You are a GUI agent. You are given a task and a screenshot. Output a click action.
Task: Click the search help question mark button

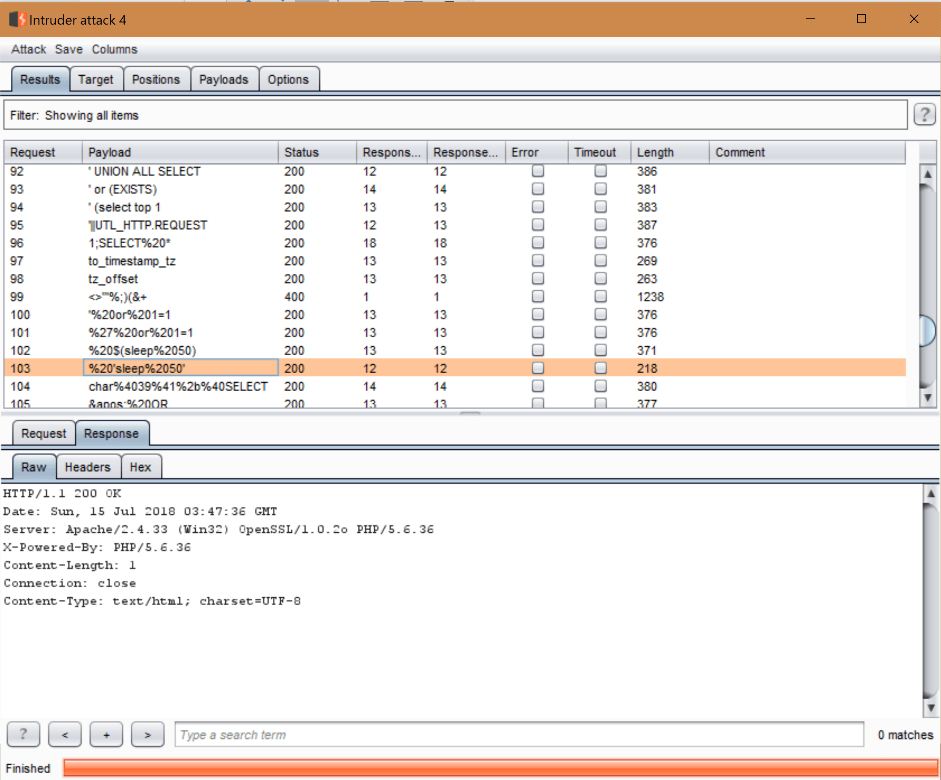pyautogui.click(x=23, y=735)
